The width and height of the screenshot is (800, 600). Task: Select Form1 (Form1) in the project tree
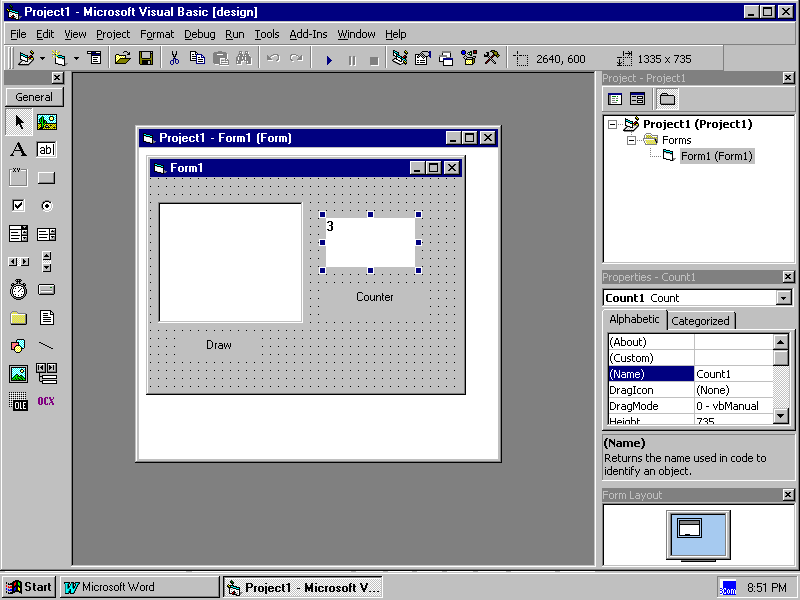(x=717, y=156)
